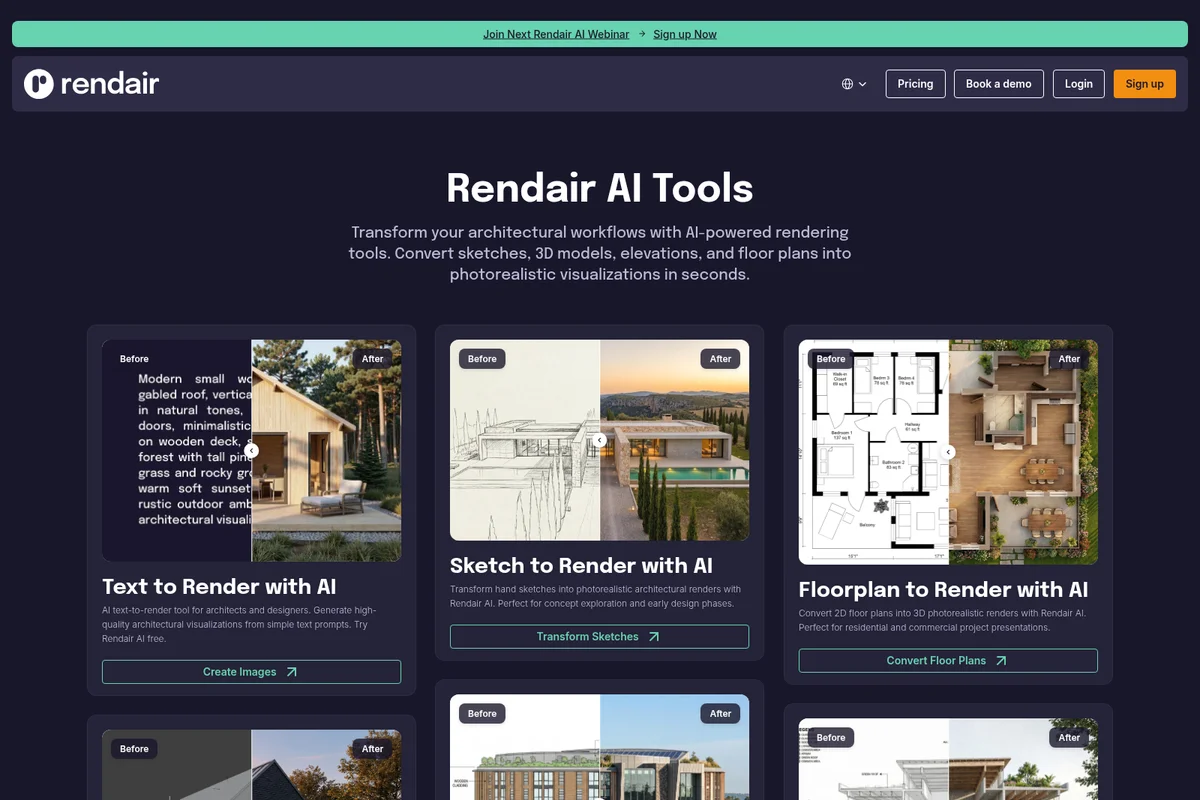Open the language globe icon selector

[x=848, y=84]
